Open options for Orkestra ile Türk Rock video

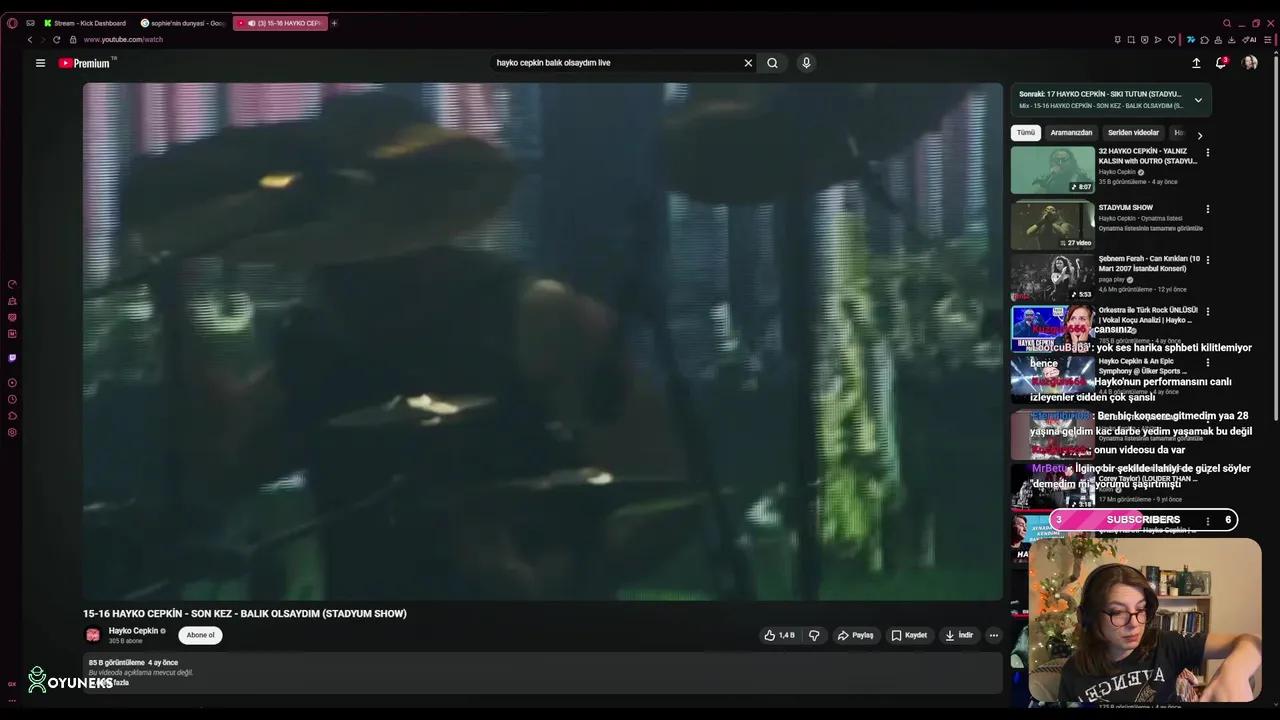[x=1207, y=311]
